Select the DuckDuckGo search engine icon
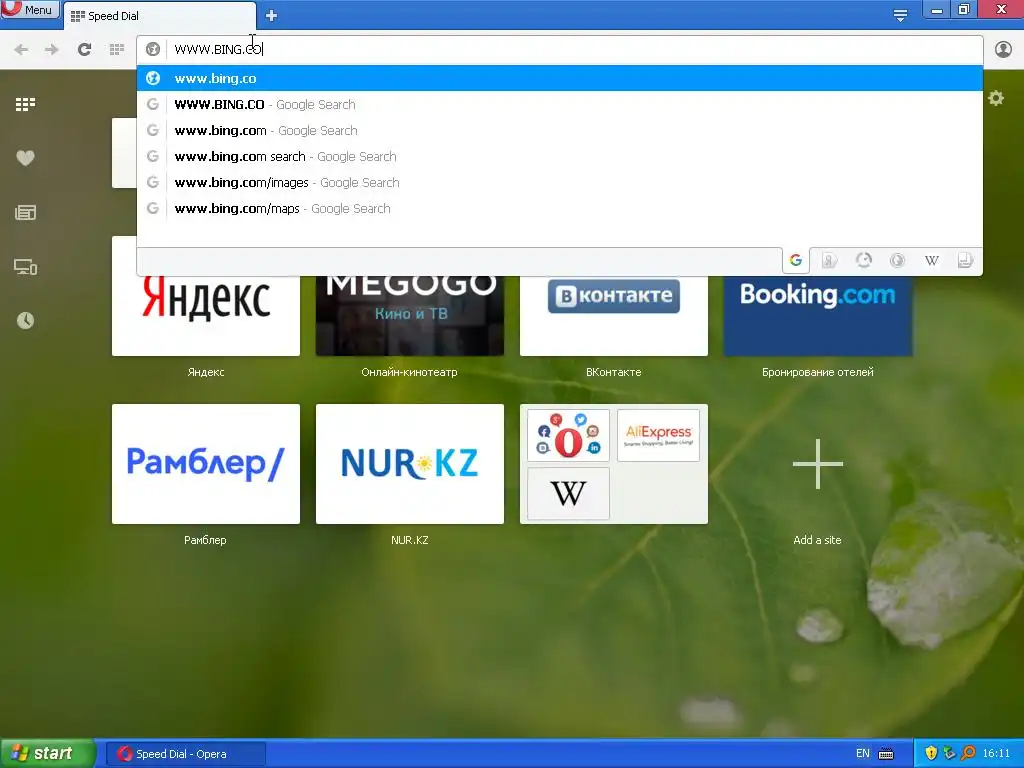 (897, 261)
